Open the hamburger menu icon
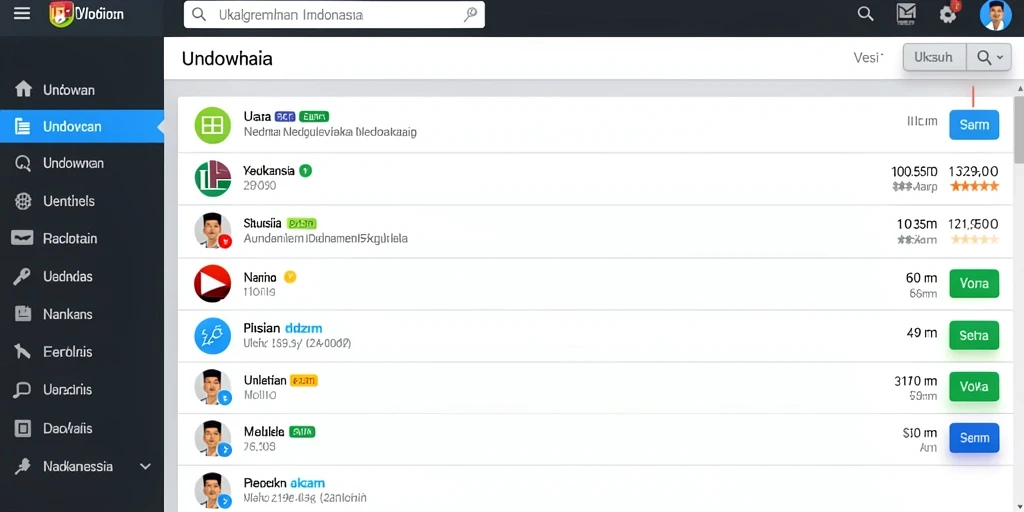Screen dimensions: 1024x512 (x=22, y=14)
